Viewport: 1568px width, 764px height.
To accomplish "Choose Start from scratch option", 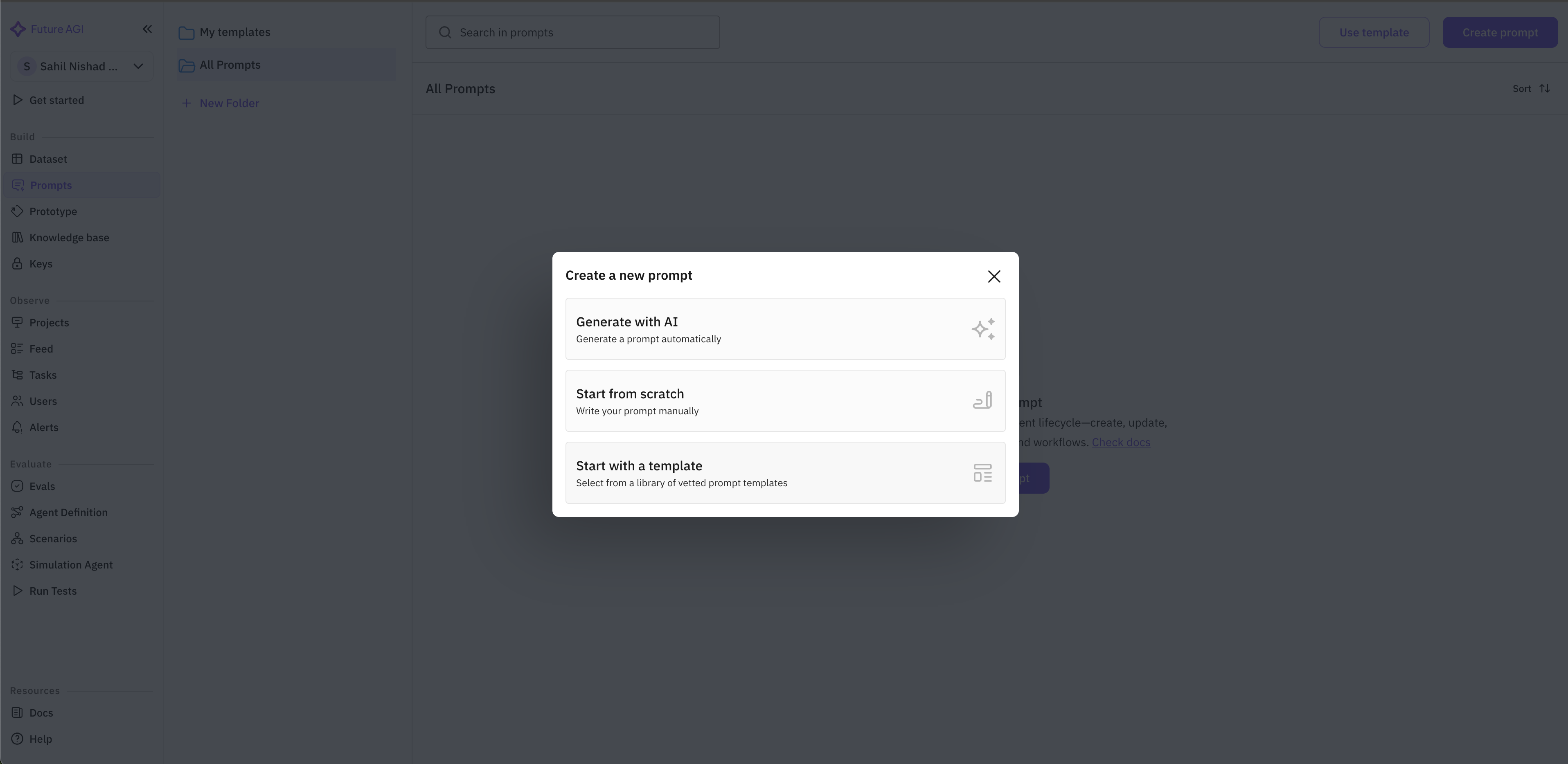I will [785, 401].
